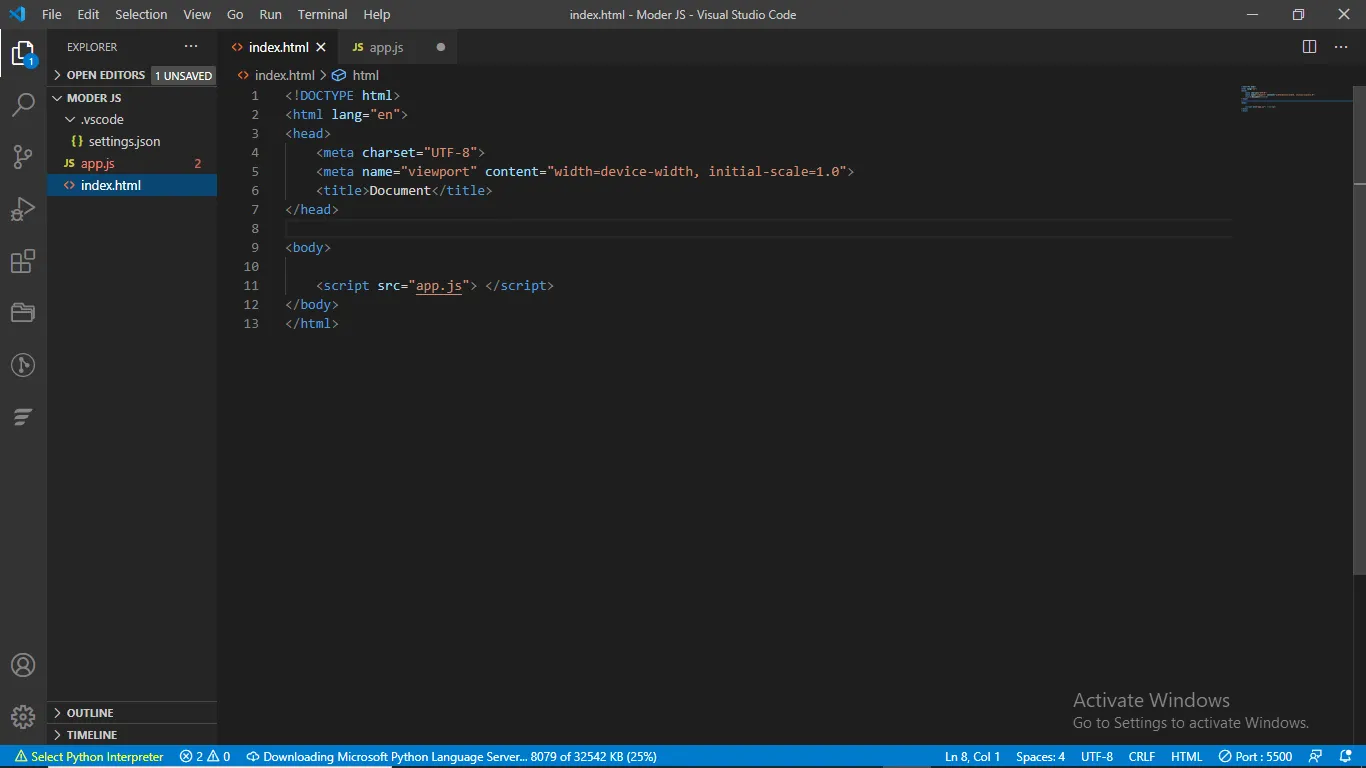Open the Search view in activity bar
Viewport: 1366px width, 768px height.
click(x=23, y=104)
